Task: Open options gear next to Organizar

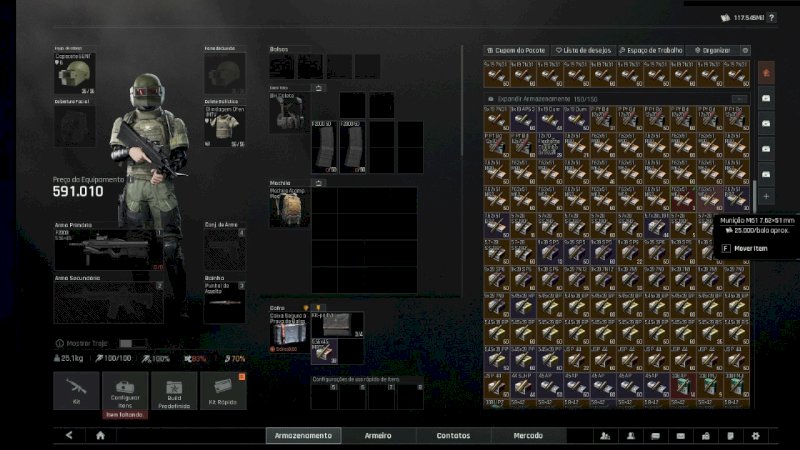Action: pyautogui.click(x=745, y=50)
